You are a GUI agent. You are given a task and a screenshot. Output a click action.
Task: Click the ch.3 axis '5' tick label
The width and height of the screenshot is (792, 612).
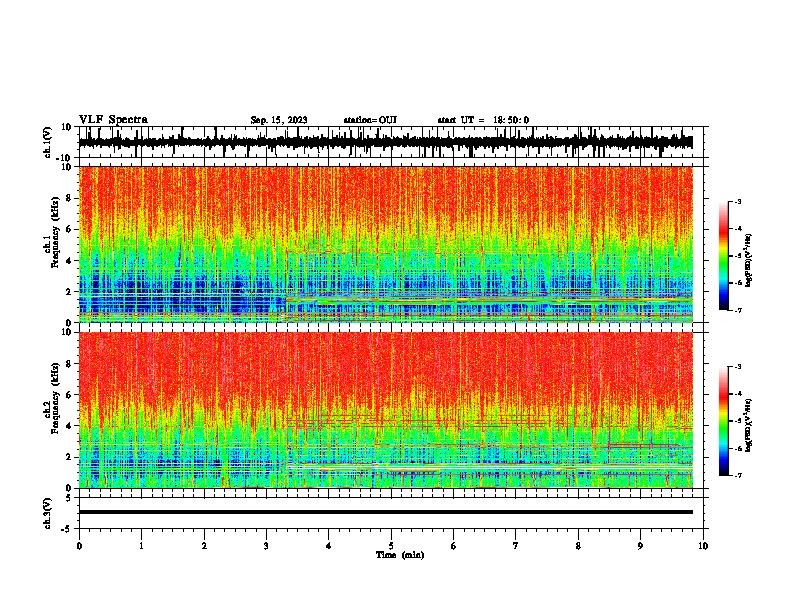[x=69, y=498]
